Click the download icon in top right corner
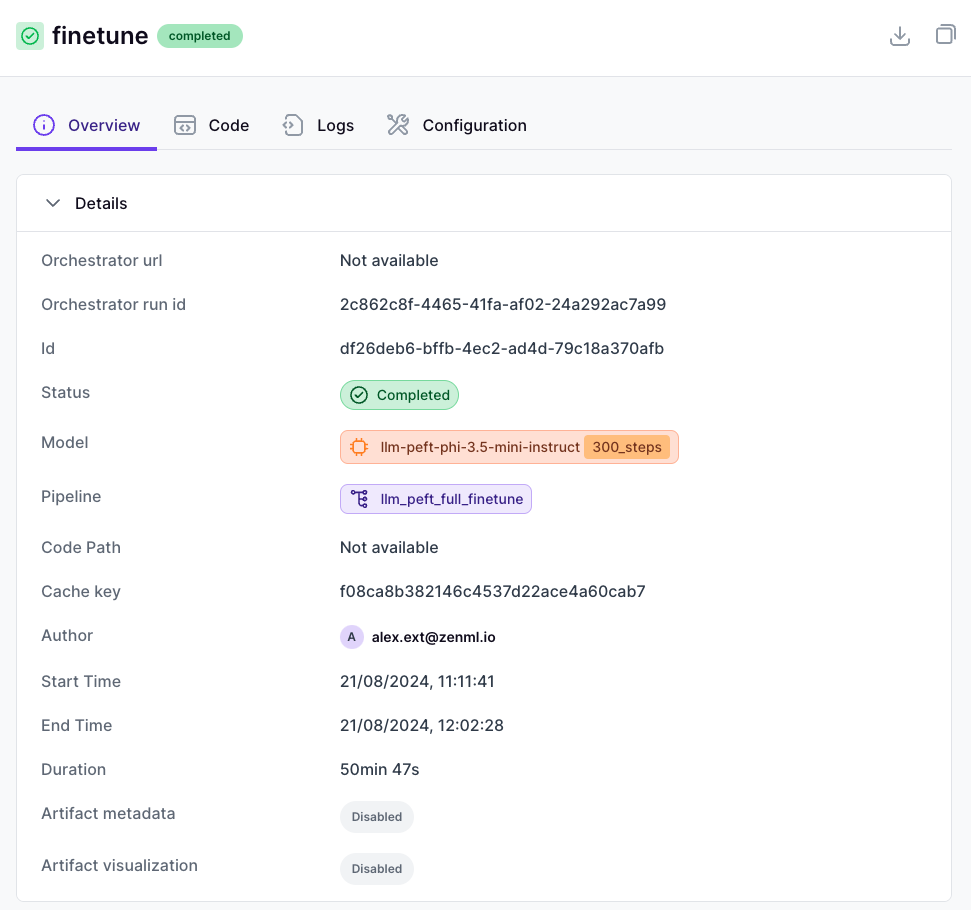 click(x=899, y=35)
